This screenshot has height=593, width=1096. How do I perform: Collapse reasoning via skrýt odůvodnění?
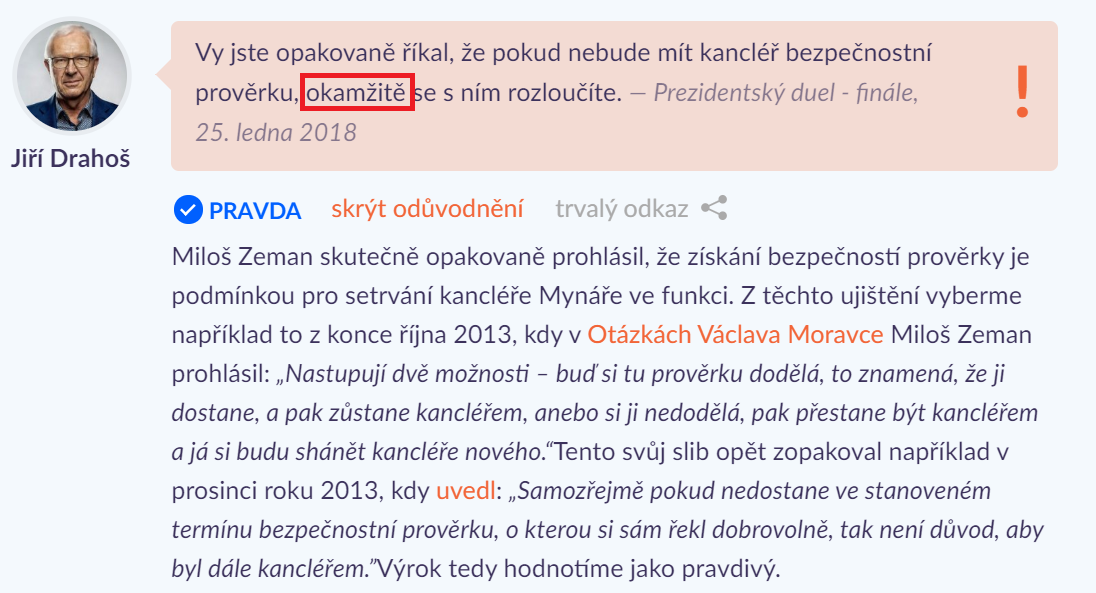click(427, 209)
